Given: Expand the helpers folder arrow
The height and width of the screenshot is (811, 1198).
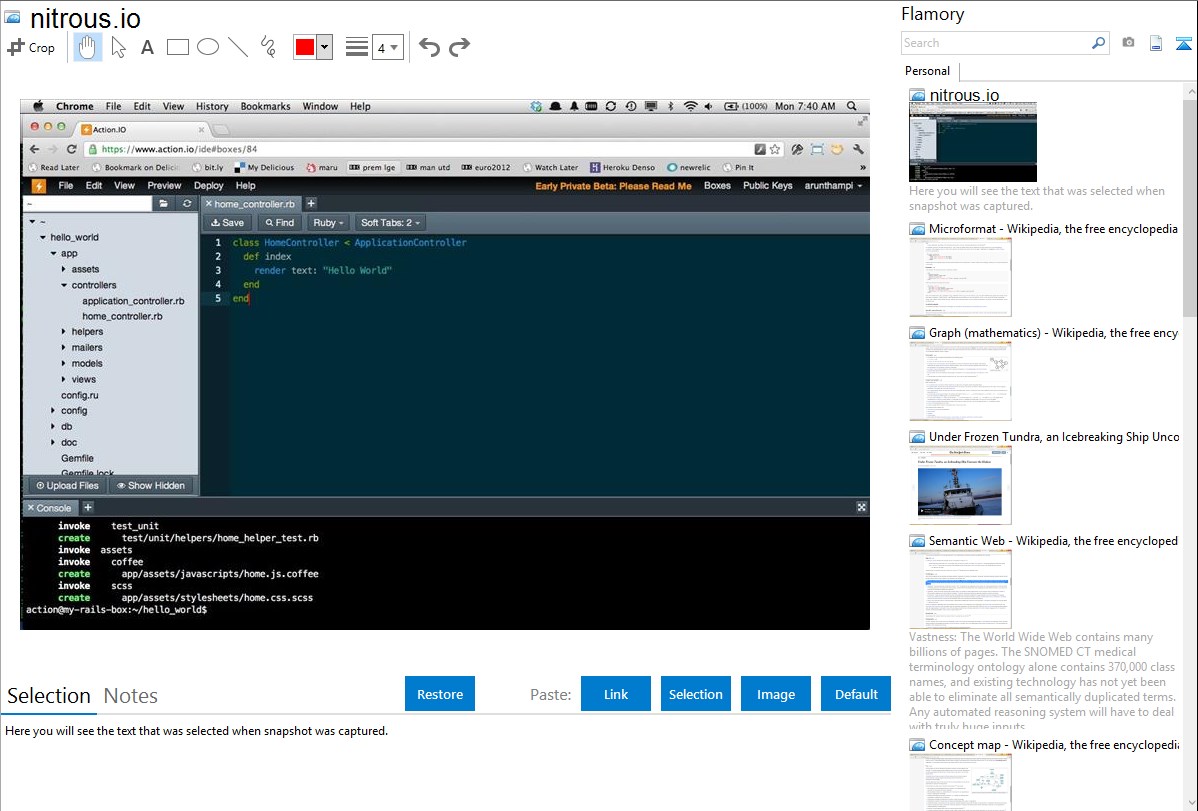Looking at the screenshot, I should click(x=63, y=332).
